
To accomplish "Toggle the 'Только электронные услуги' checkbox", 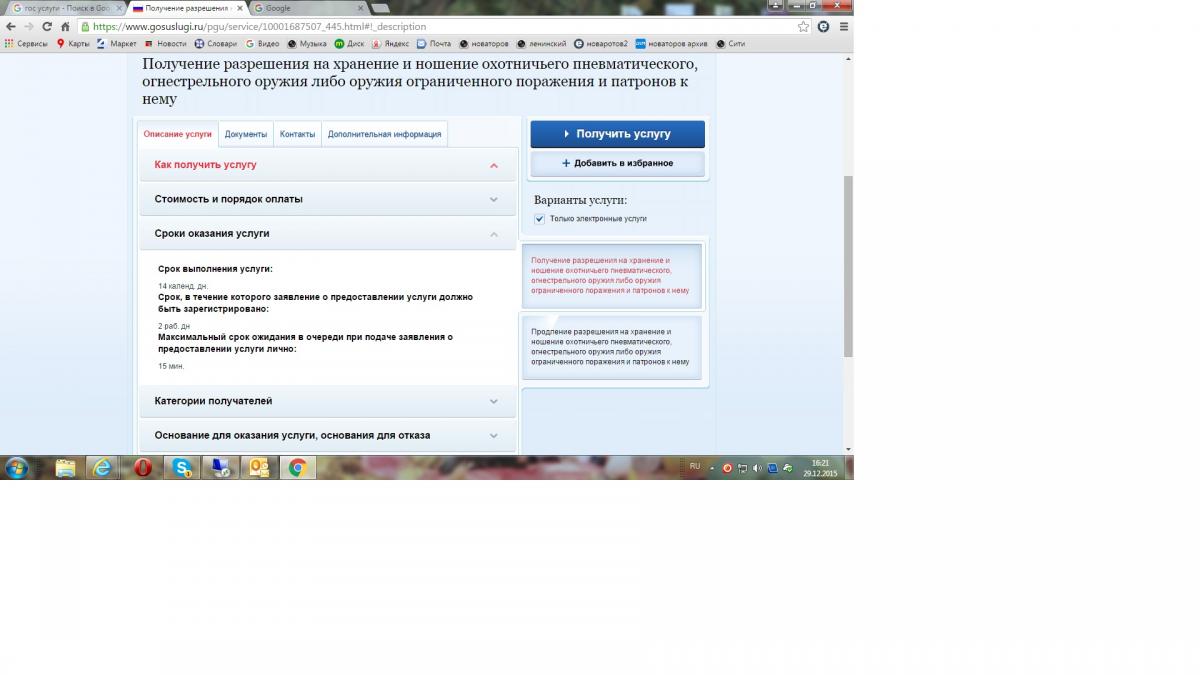I will 540,219.
